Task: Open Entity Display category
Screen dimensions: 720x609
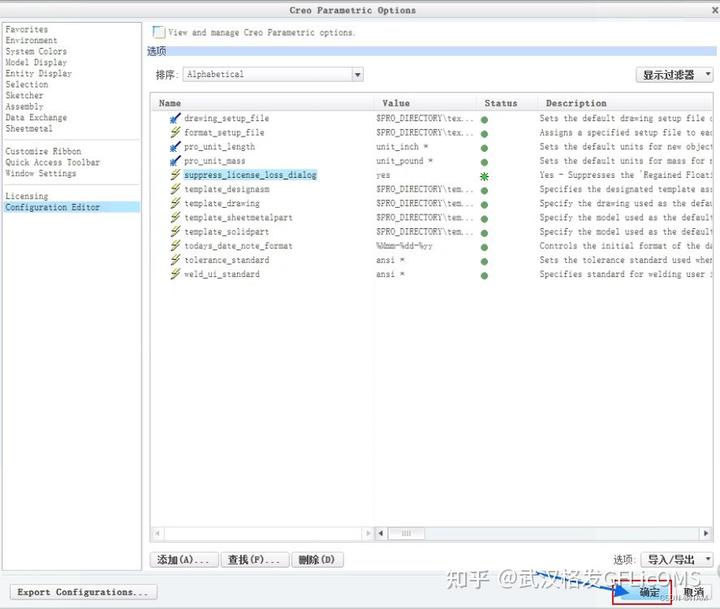Action: pyautogui.click(x=39, y=73)
